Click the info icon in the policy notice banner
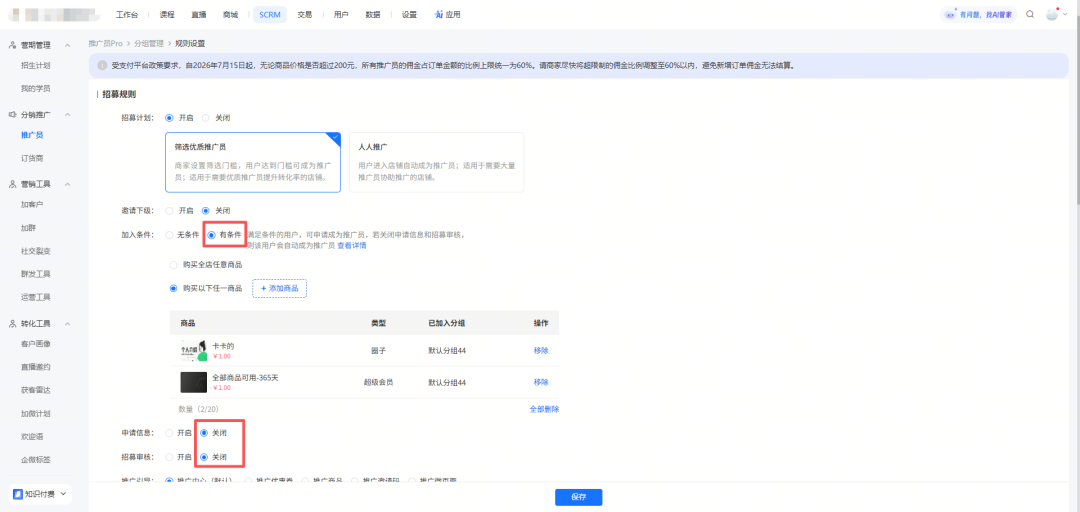 [102, 66]
